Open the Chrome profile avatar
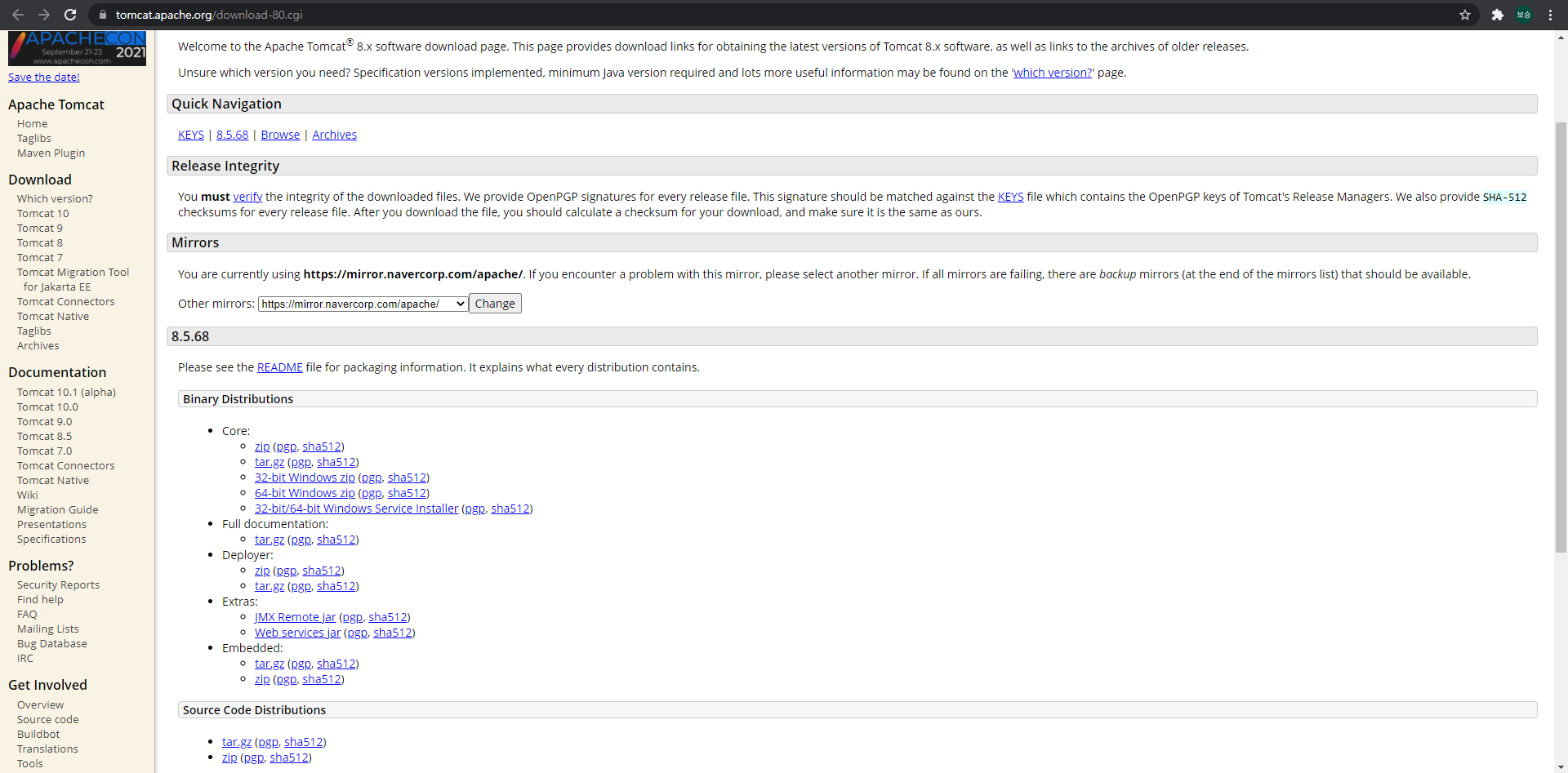The width and height of the screenshot is (1568, 773). (1524, 15)
